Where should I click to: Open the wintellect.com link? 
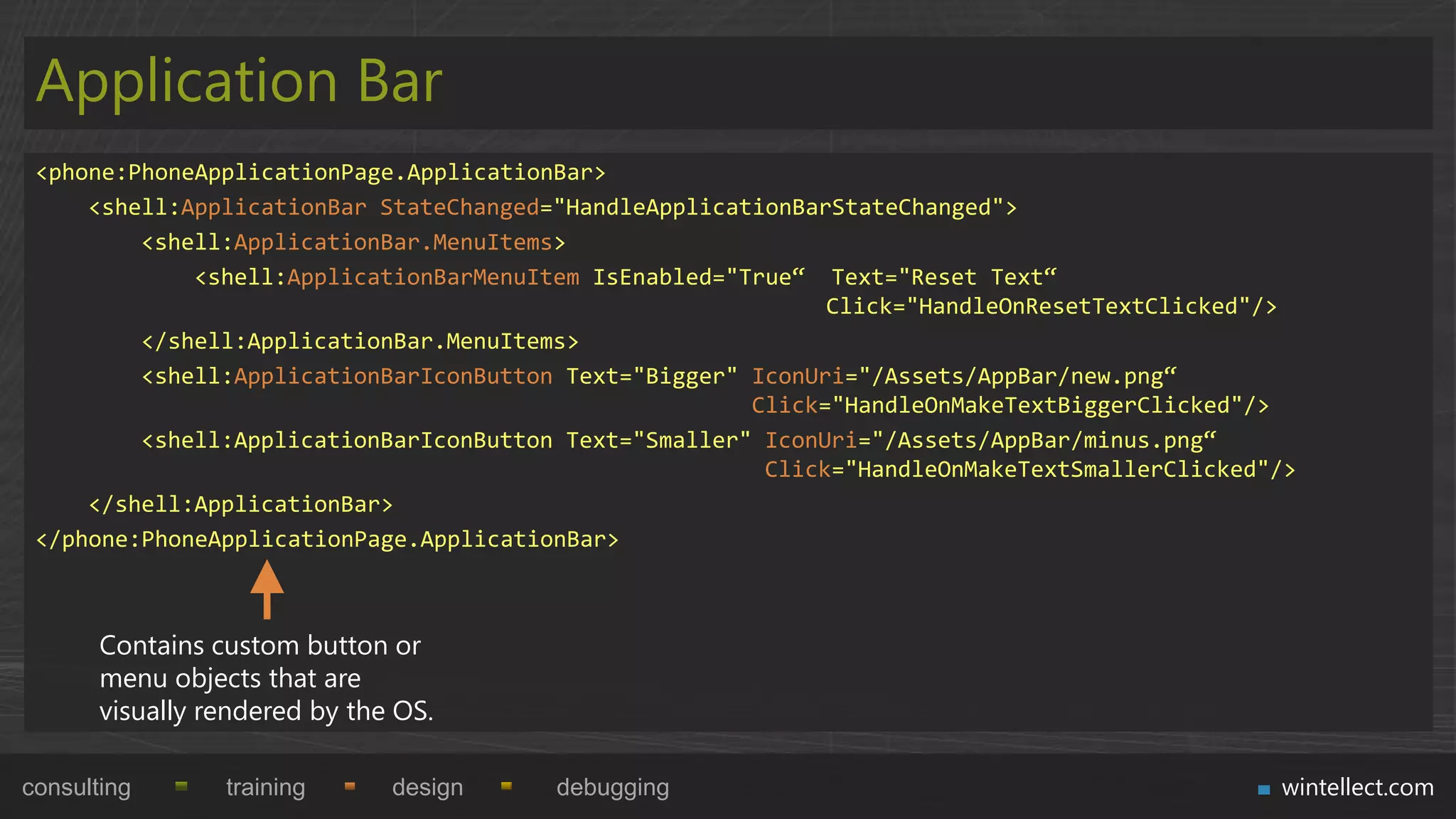(1356, 788)
